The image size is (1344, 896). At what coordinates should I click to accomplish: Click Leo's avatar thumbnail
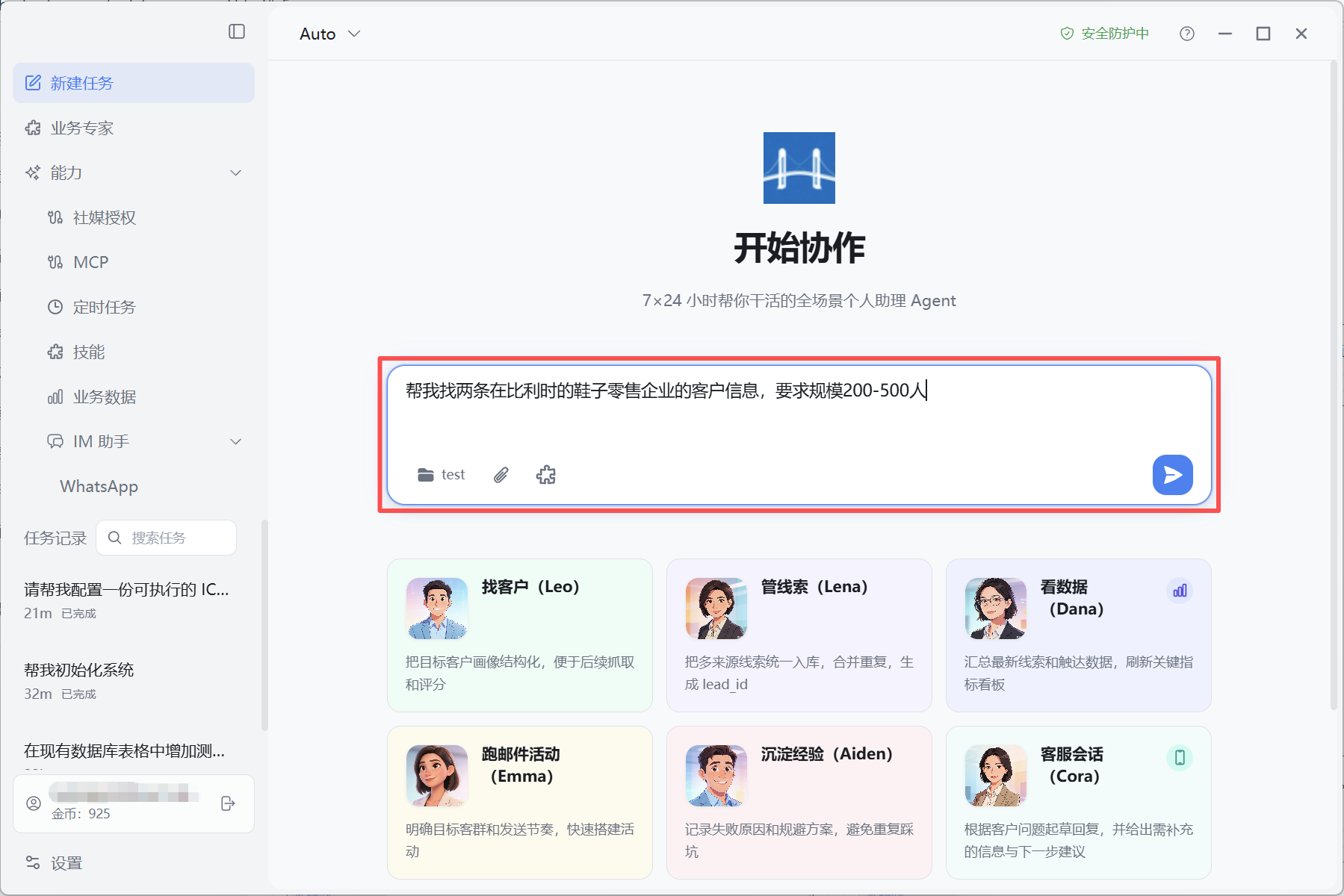click(437, 609)
